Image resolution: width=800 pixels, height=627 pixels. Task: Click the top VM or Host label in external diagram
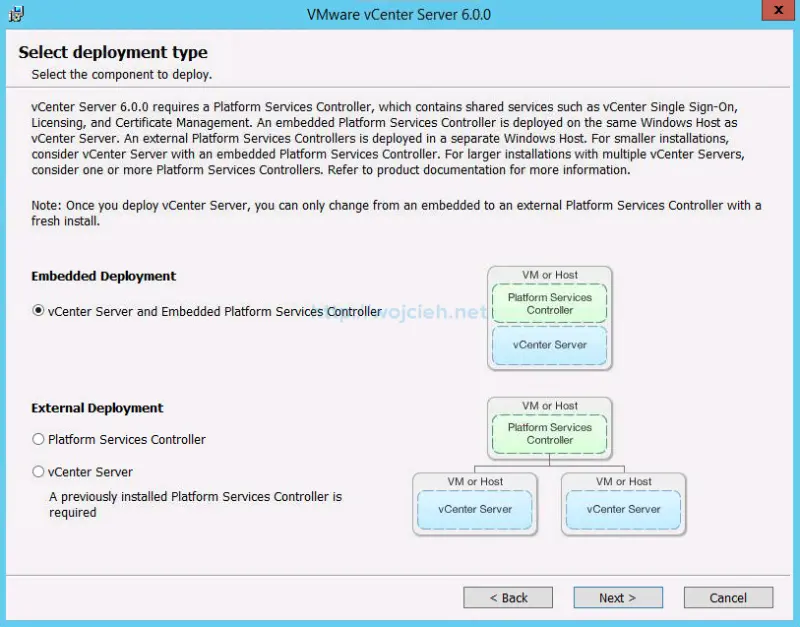tap(548, 405)
